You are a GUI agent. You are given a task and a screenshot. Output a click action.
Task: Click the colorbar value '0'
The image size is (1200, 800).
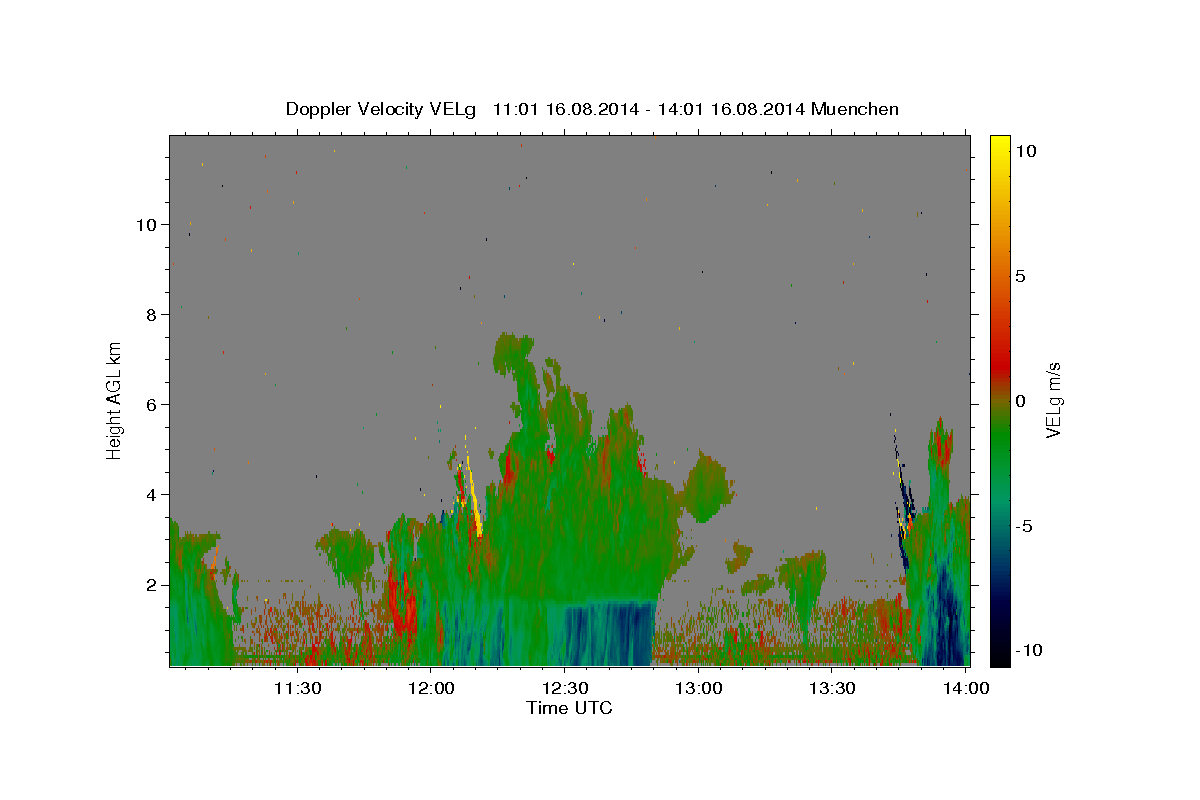1020,401
